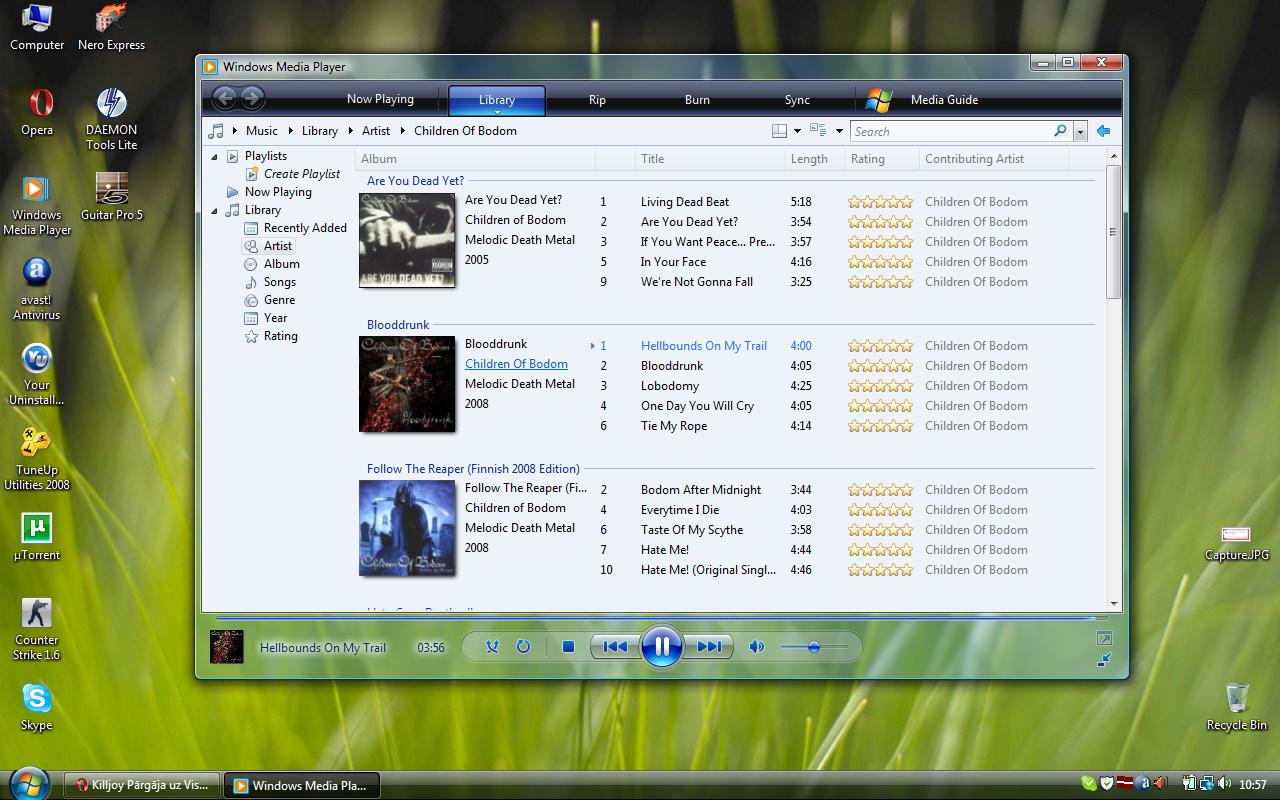The image size is (1280, 800).
Task: Select the Follow The Reaper album cover
Action: click(407, 528)
